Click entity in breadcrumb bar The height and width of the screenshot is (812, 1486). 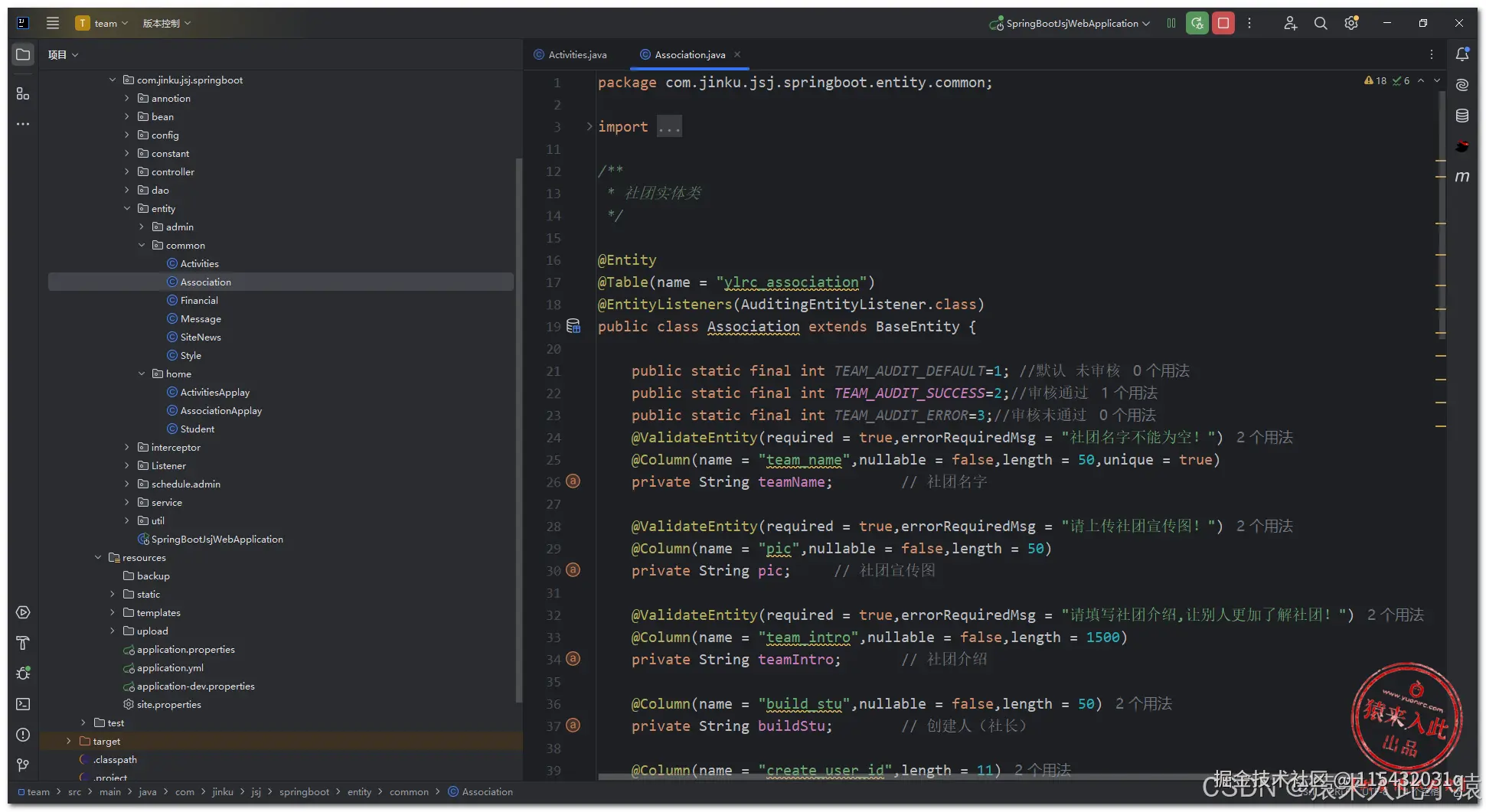coord(359,792)
